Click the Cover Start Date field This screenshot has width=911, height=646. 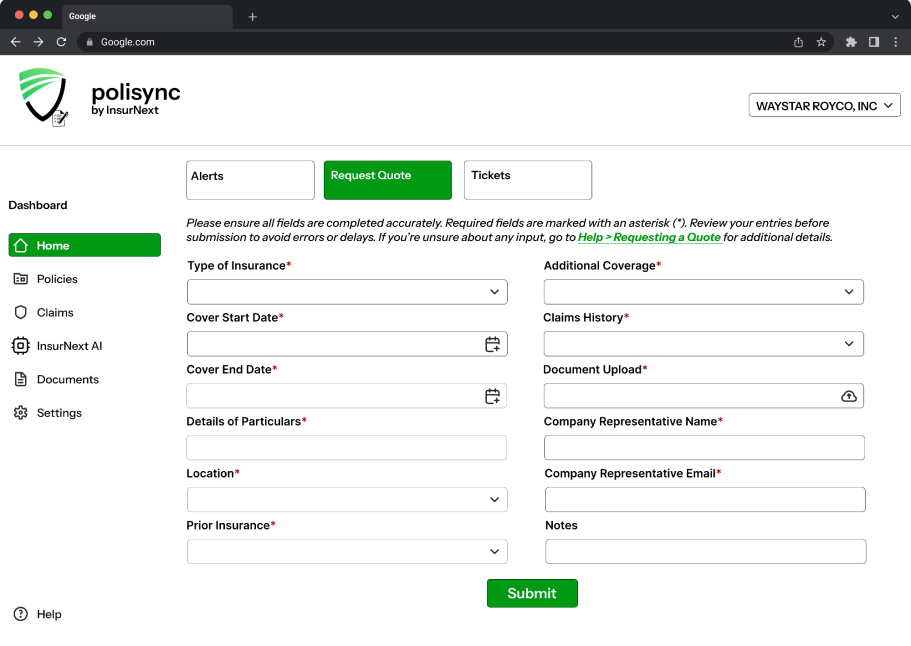point(347,344)
